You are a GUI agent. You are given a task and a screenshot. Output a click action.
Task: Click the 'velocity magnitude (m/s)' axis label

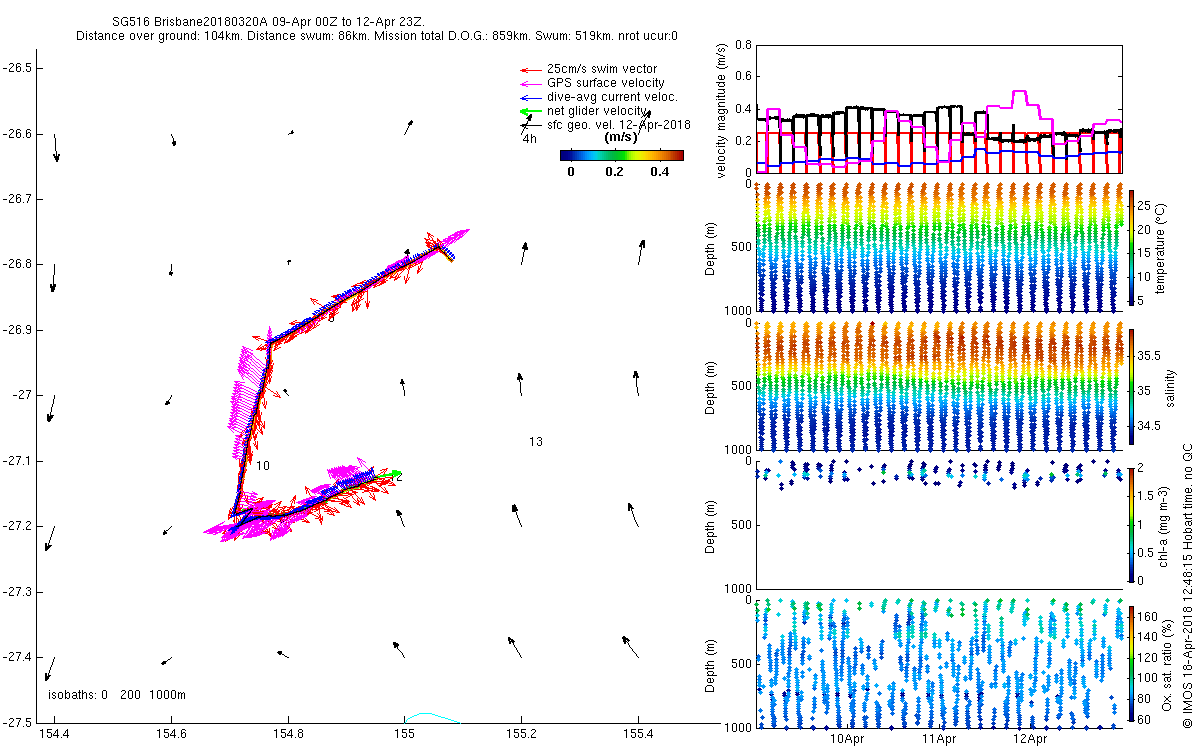[x=722, y=110]
